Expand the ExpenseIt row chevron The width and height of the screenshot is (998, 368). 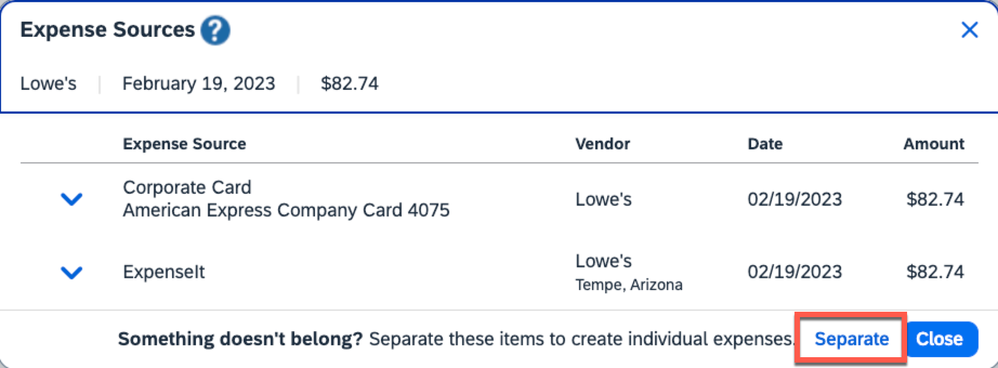click(71, 272)
